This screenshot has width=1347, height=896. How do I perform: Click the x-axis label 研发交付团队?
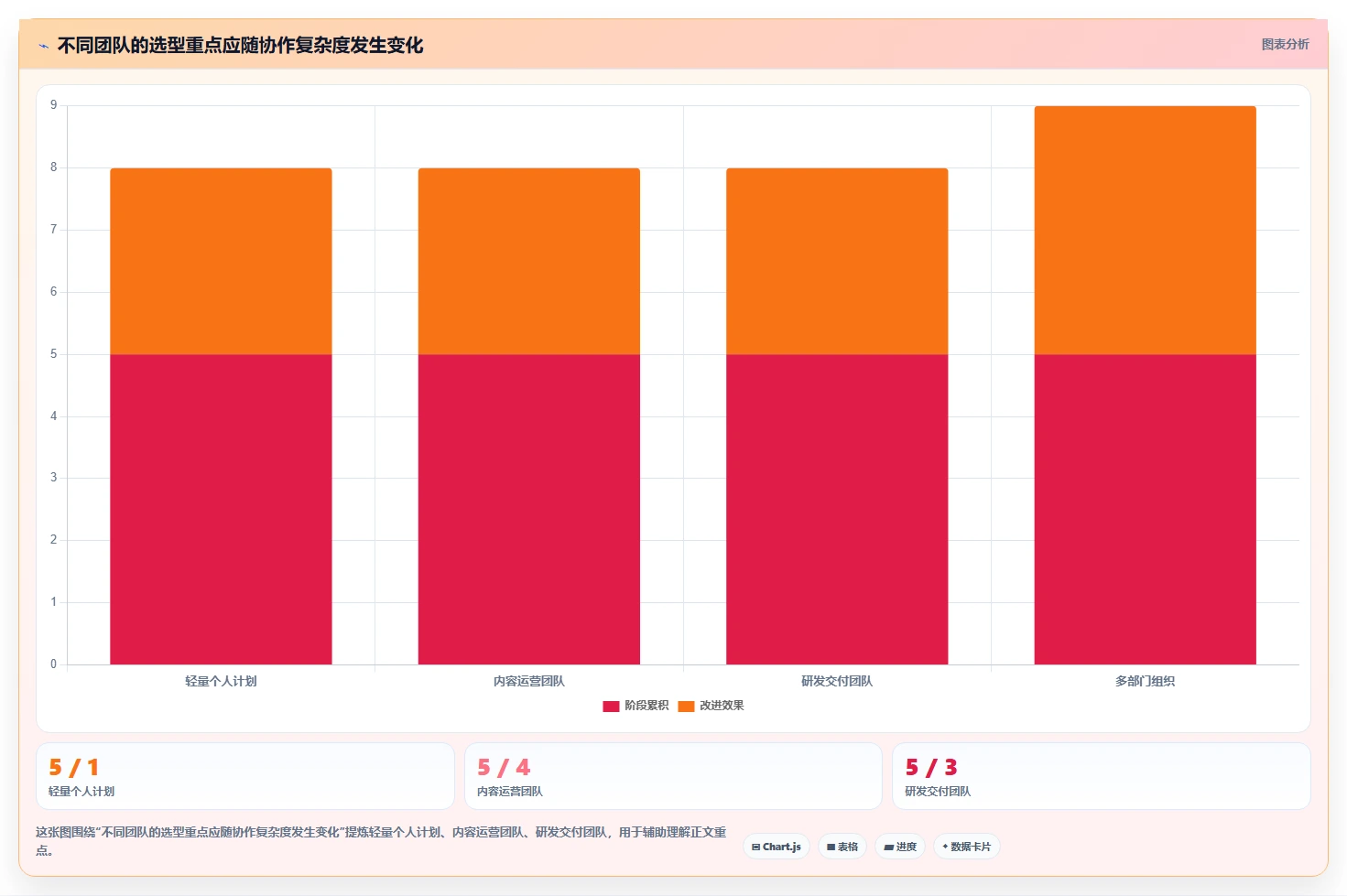pos(837,681)
